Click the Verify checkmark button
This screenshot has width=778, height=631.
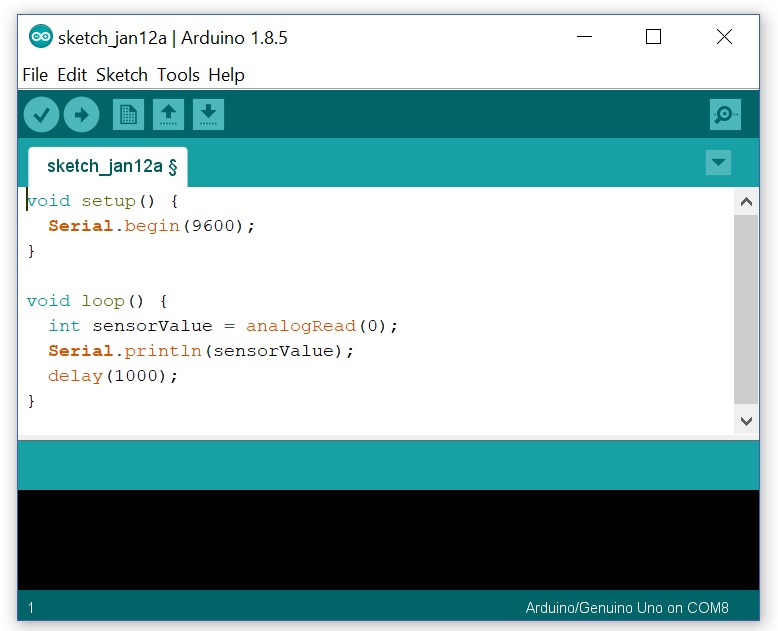41,115
